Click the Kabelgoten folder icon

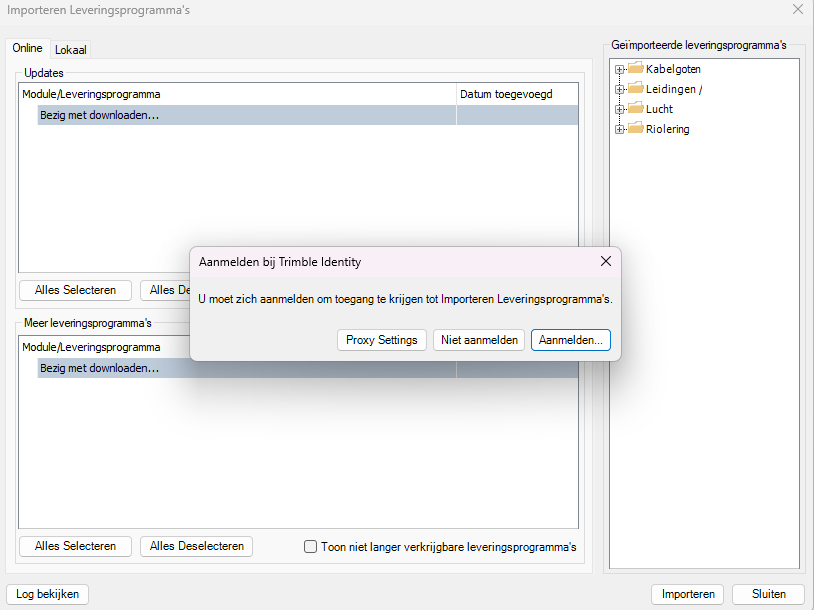pos(635,68)
